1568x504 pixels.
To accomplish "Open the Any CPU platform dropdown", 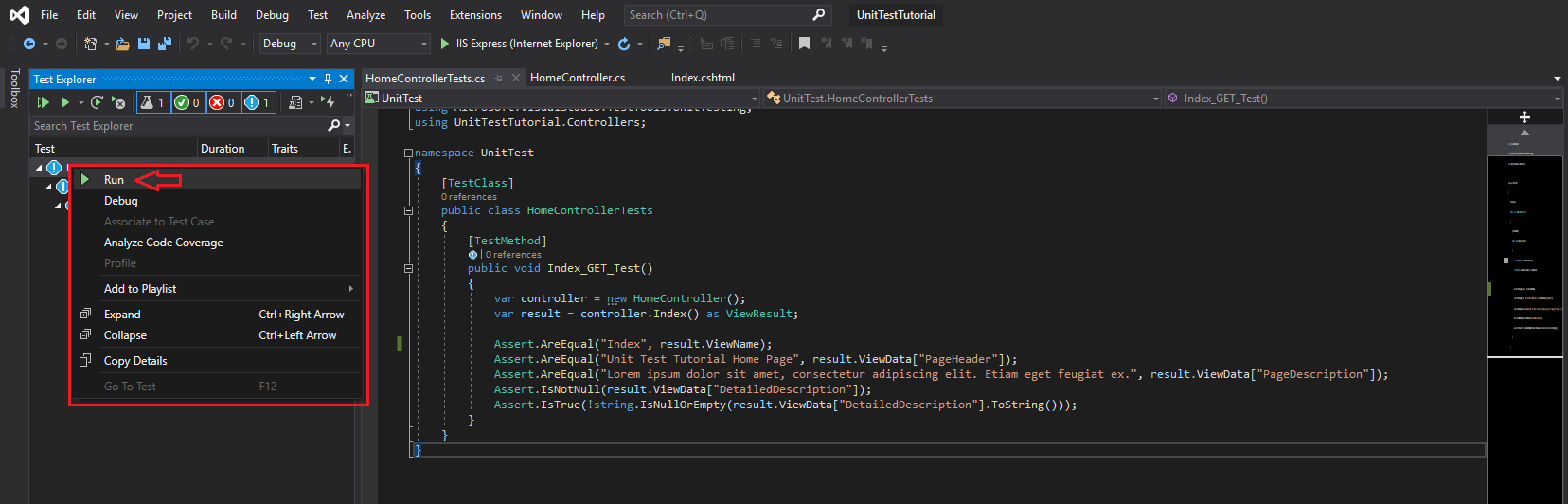I will (379, 44).
